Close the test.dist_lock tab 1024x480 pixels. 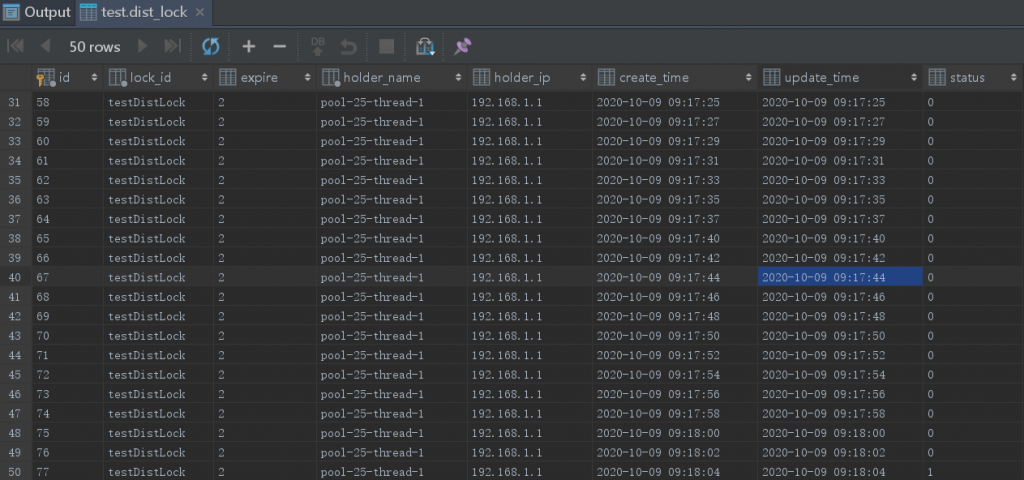(200, 12)
